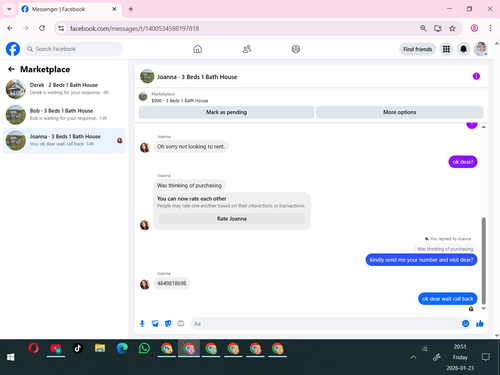Go back in the browser
The width and height of the screenshot is (500, 375).
click(x=10, y=28)
